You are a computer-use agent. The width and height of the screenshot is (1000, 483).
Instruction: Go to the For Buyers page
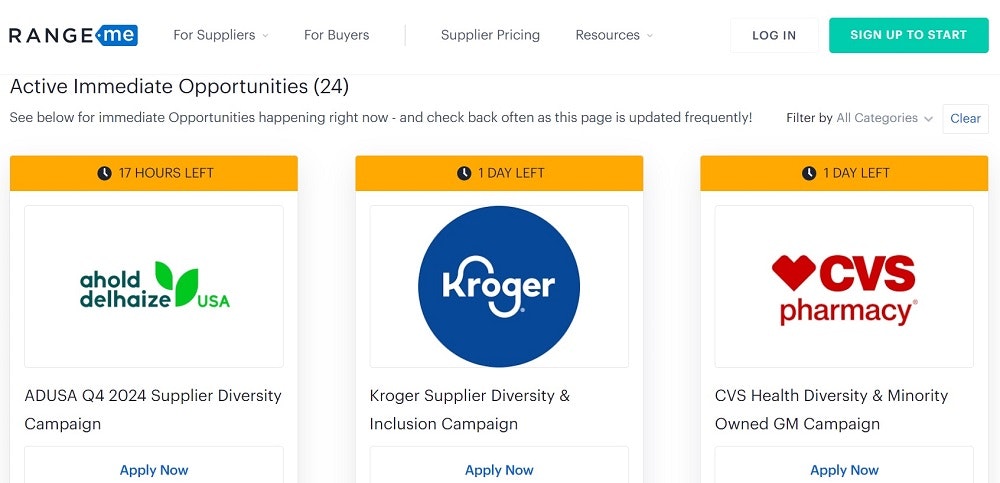tap(336, 35)
